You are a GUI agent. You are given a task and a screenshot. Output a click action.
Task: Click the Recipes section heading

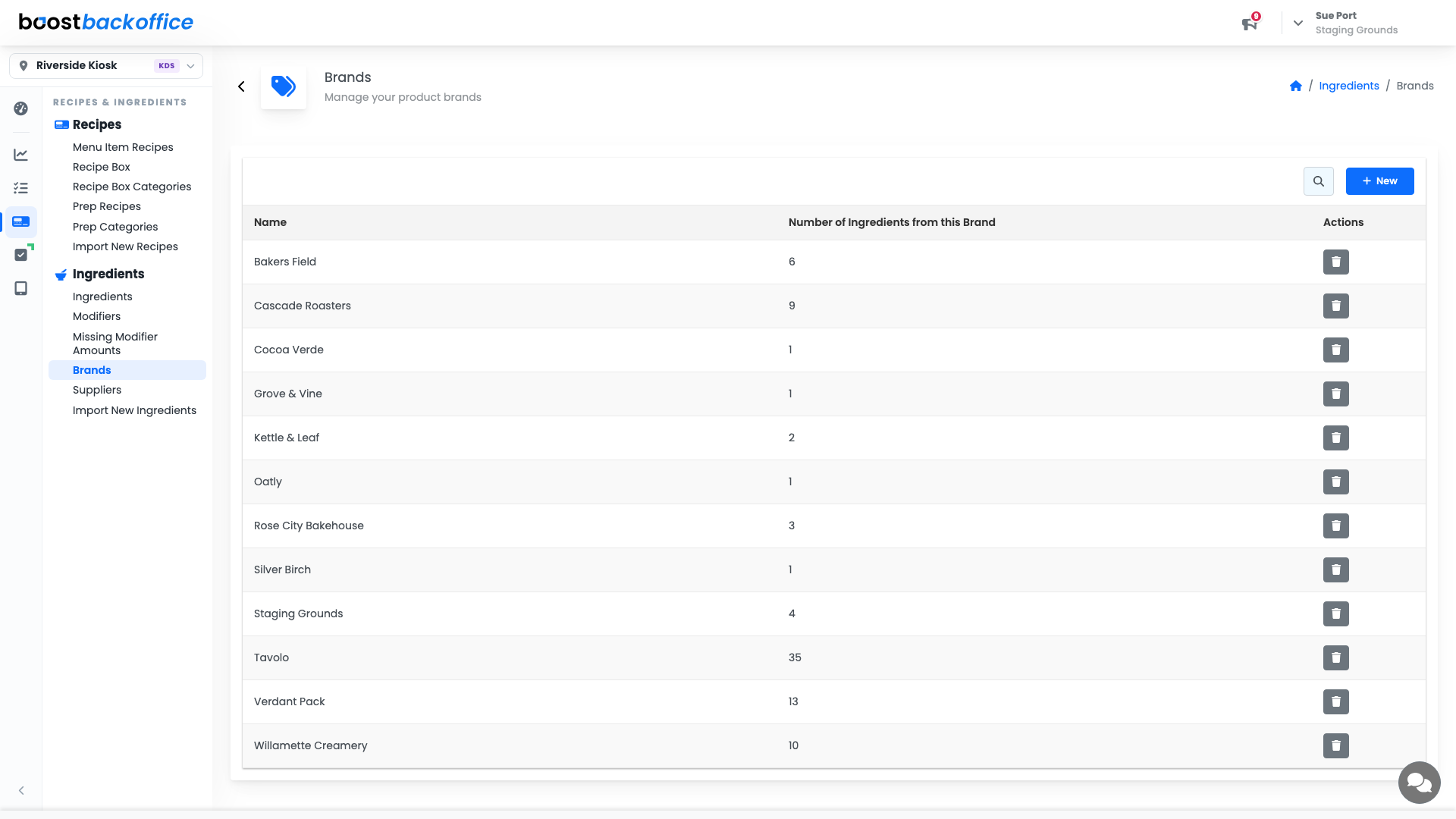pos(97,124)
